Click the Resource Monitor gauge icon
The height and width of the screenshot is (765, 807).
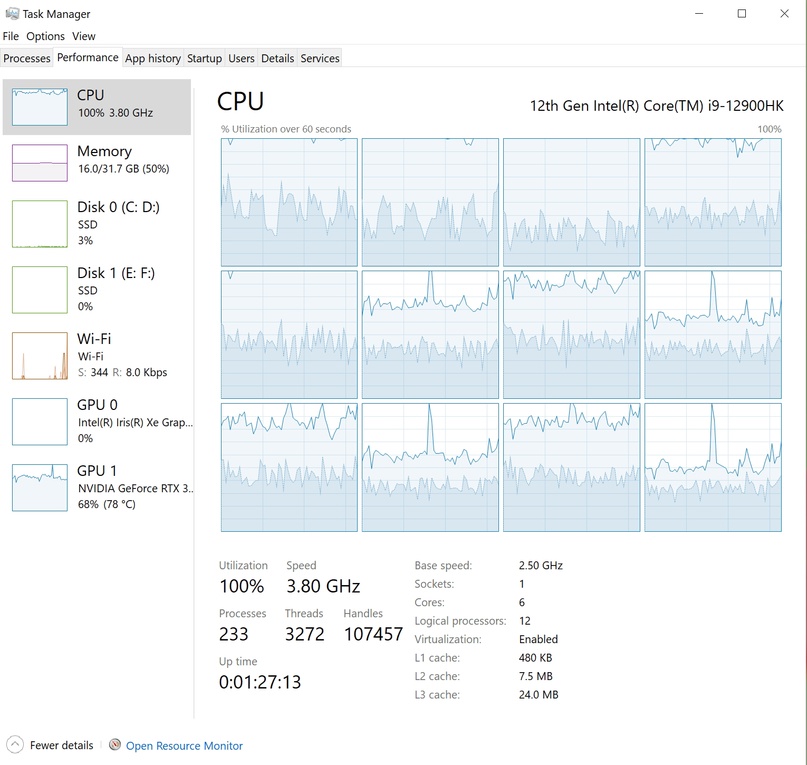coord(115,745)
